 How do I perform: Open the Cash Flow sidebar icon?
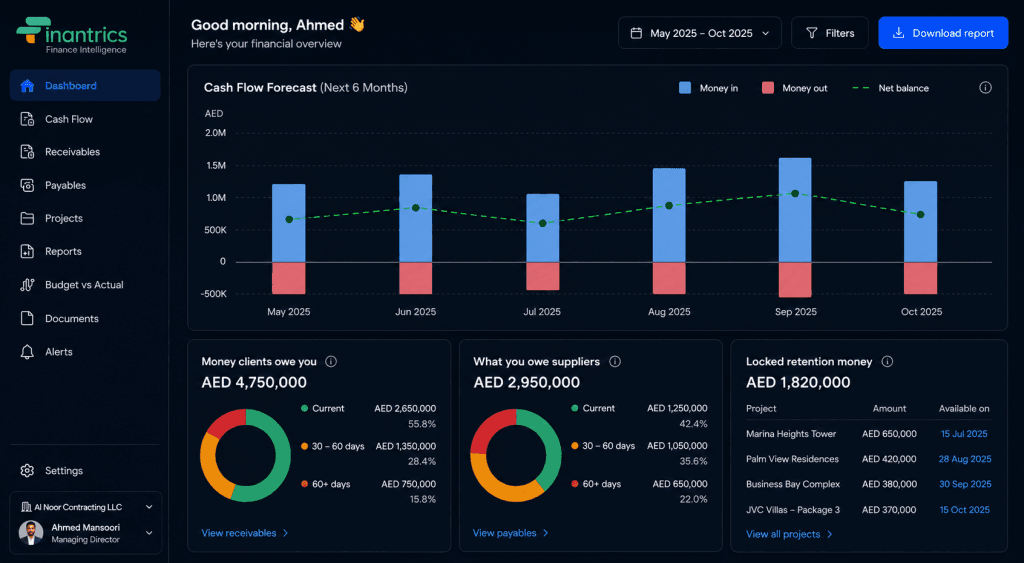27,119
